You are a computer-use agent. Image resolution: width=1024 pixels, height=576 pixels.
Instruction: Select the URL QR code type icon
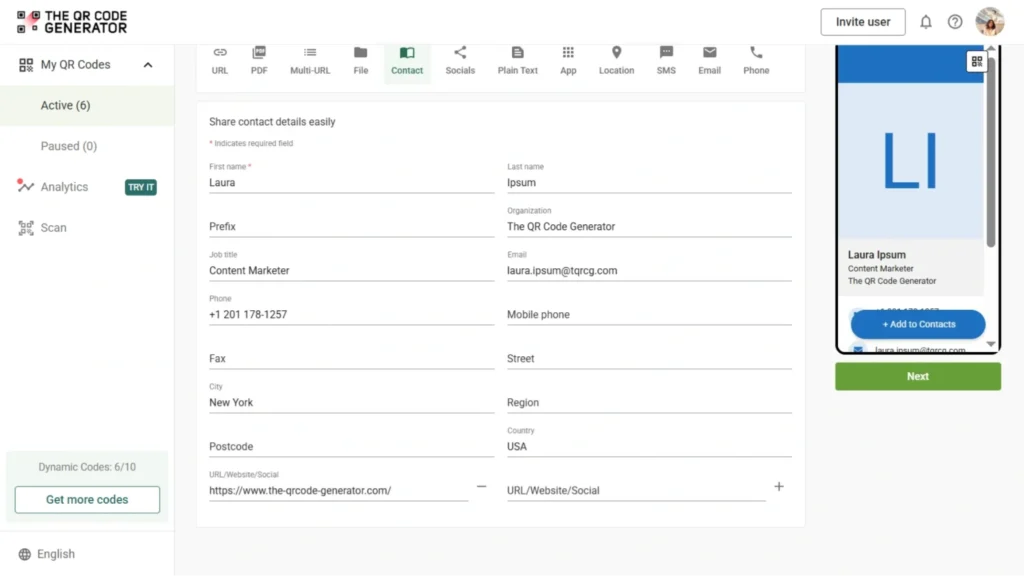click(219, 52)
